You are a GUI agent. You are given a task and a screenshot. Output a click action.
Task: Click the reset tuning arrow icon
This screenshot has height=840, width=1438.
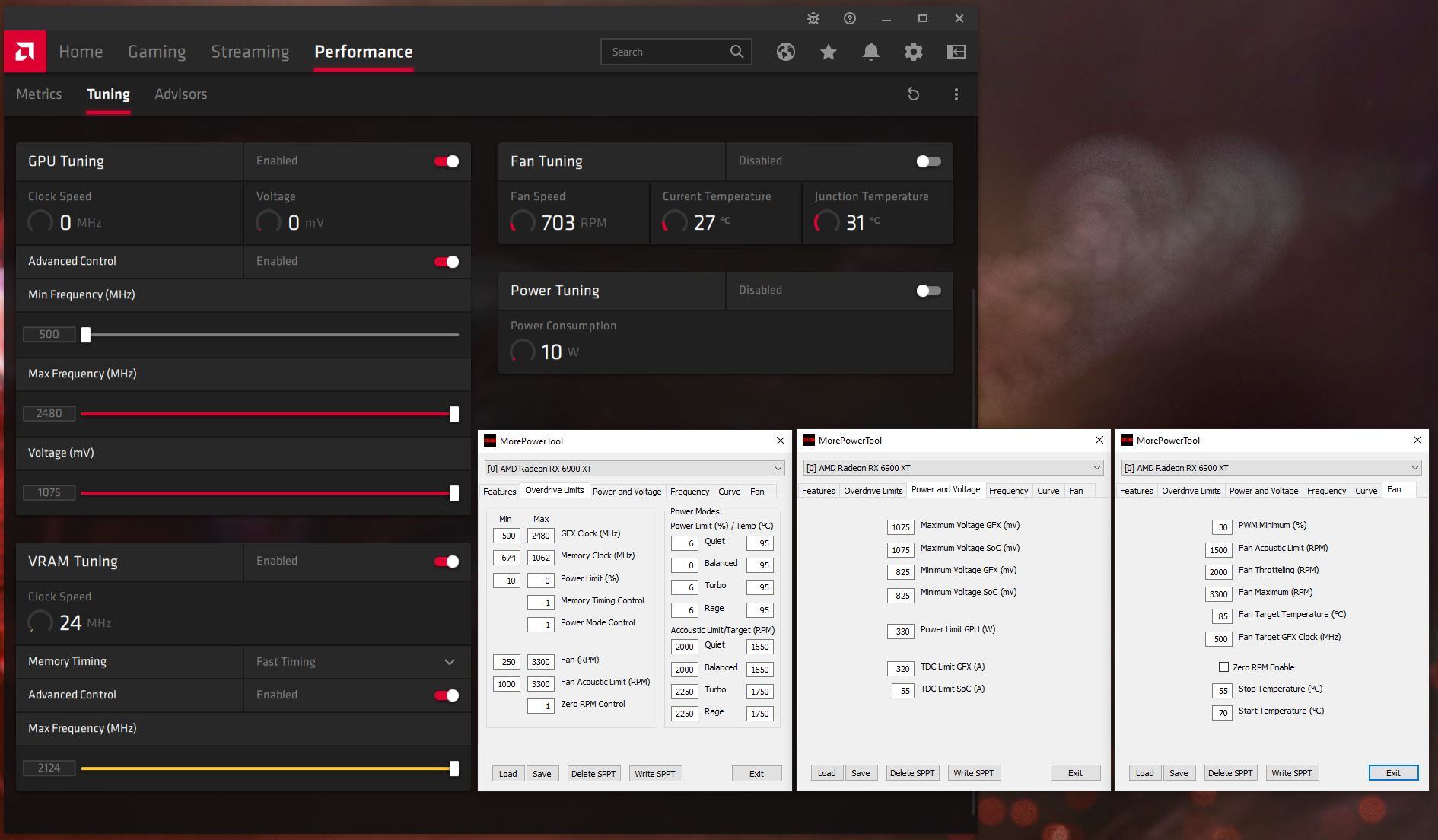[914, 94]
